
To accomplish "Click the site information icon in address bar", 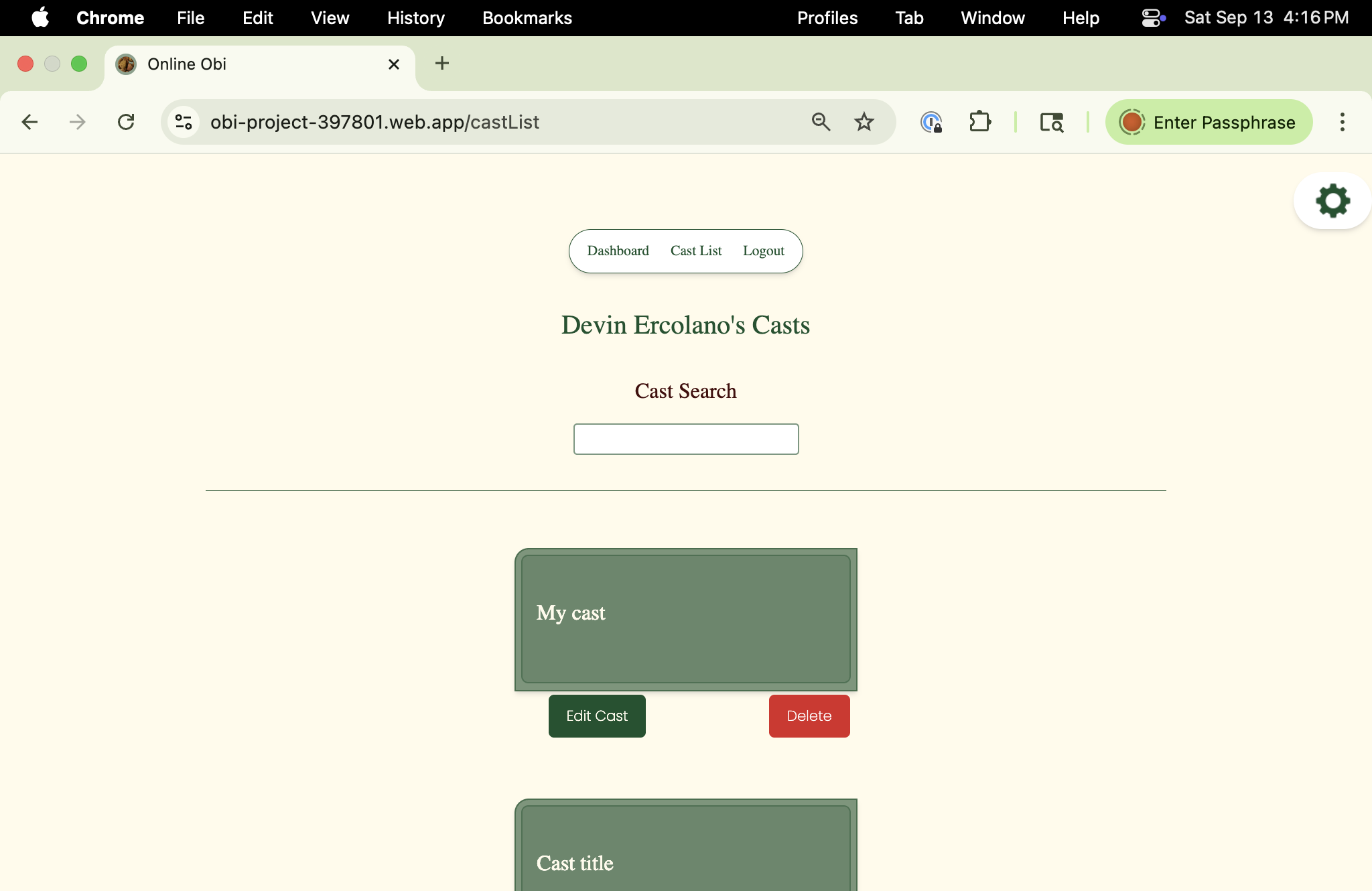I will click(183, 122).
